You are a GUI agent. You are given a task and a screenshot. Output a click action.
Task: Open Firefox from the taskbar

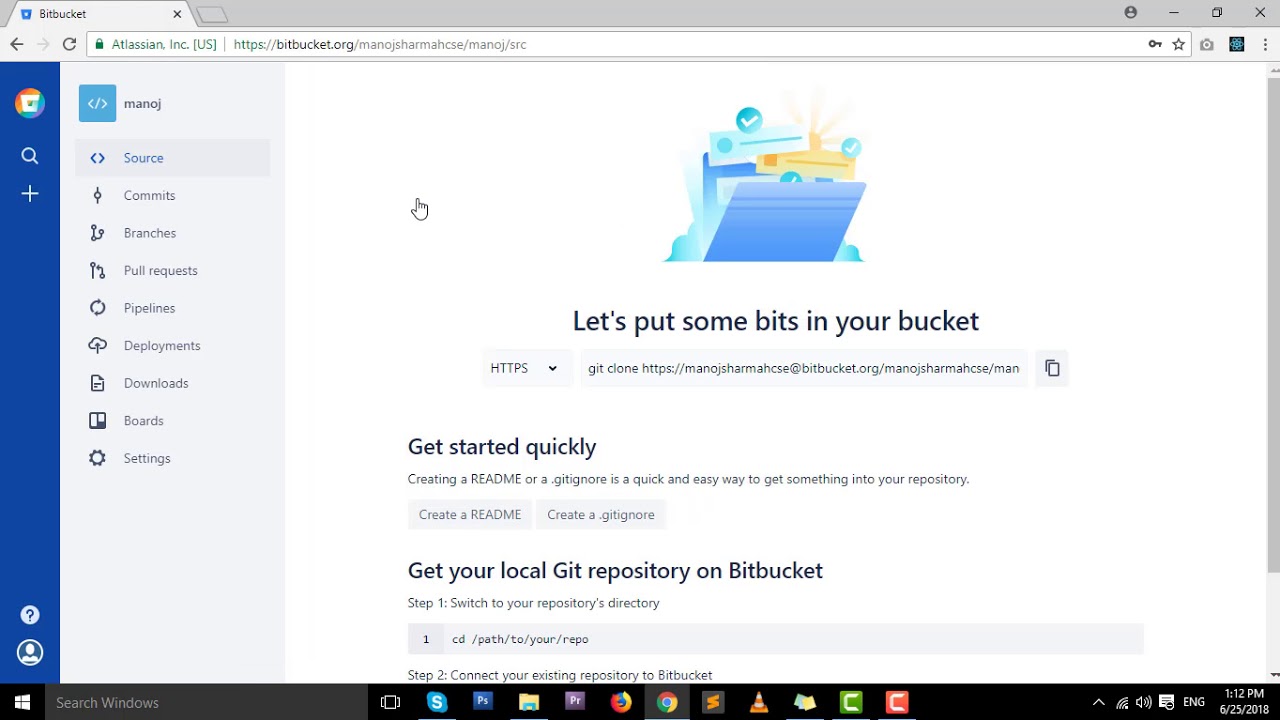[x=621, y=702]
